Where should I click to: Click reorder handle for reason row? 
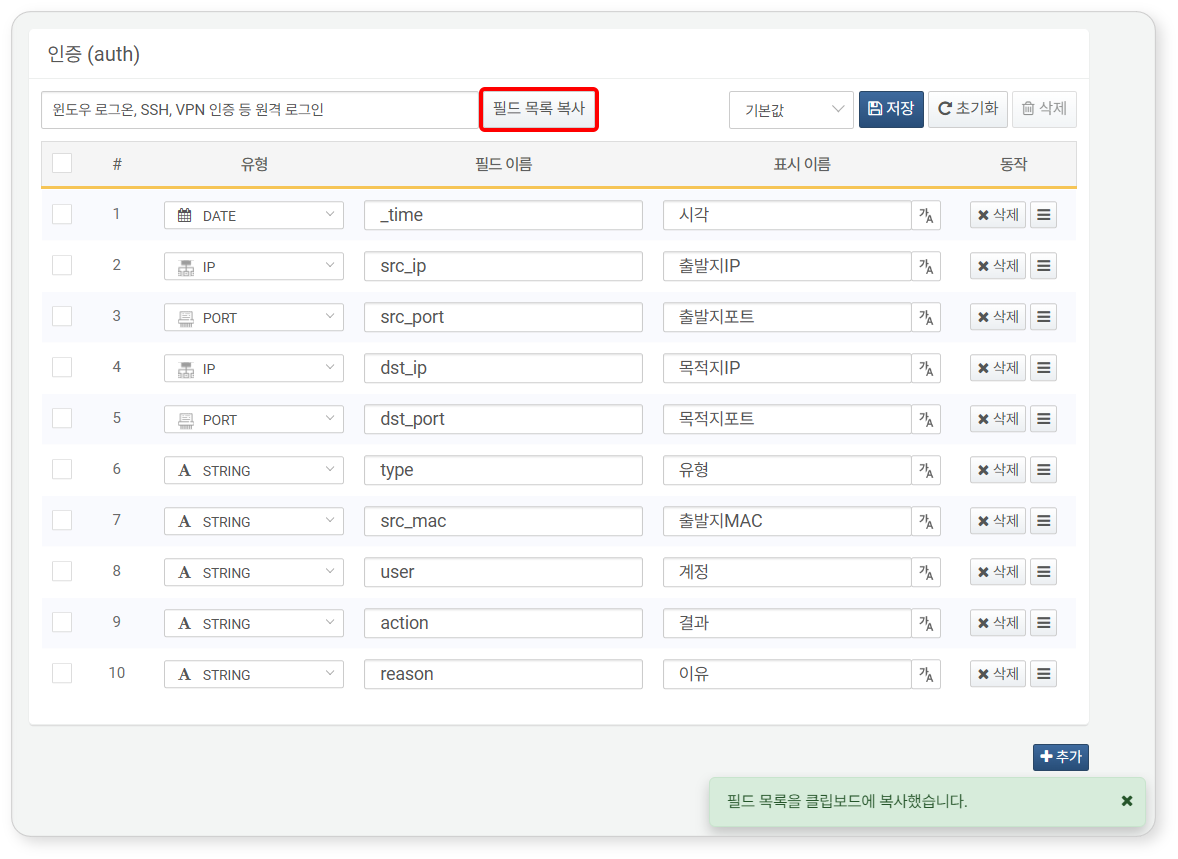pos(1044,674)
